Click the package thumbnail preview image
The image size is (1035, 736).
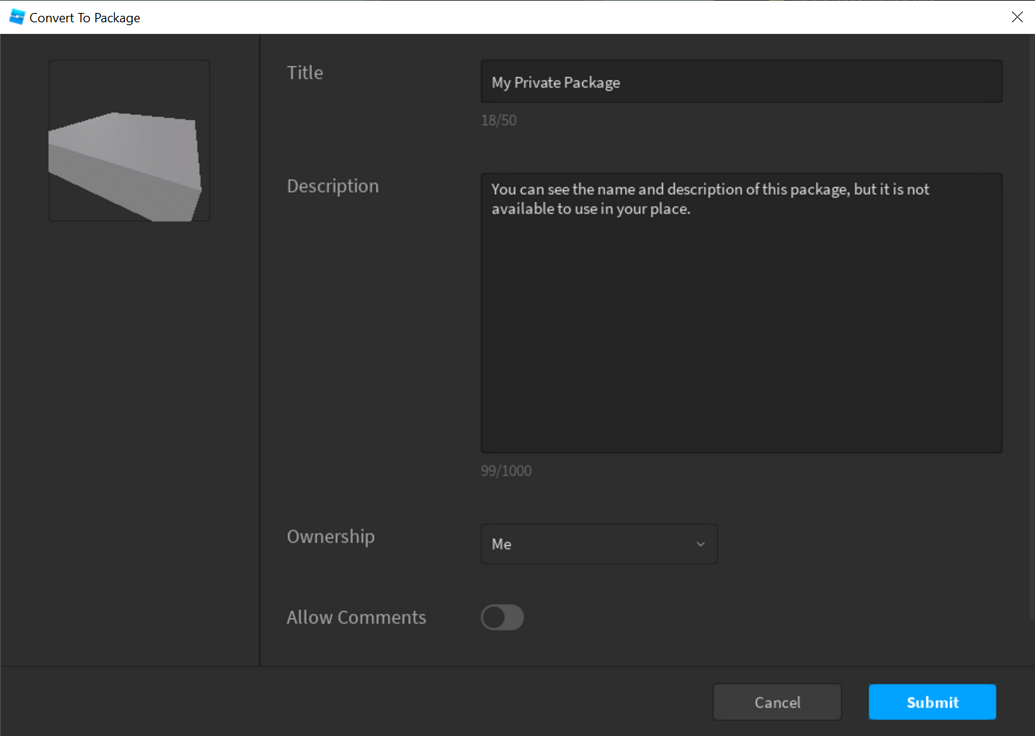pos(128,140)
